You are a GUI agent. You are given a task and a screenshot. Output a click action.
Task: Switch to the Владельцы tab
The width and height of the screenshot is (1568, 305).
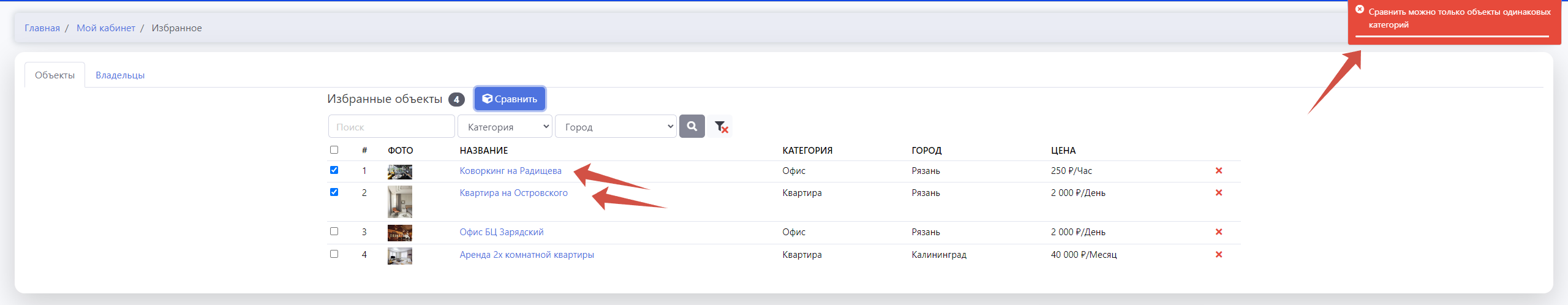coord(120,75)
